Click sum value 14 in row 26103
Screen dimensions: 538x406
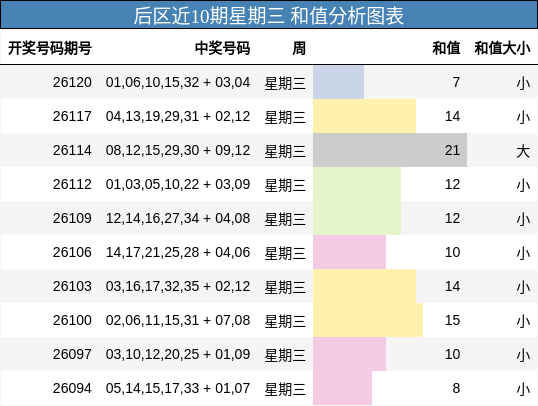(452, 286)
